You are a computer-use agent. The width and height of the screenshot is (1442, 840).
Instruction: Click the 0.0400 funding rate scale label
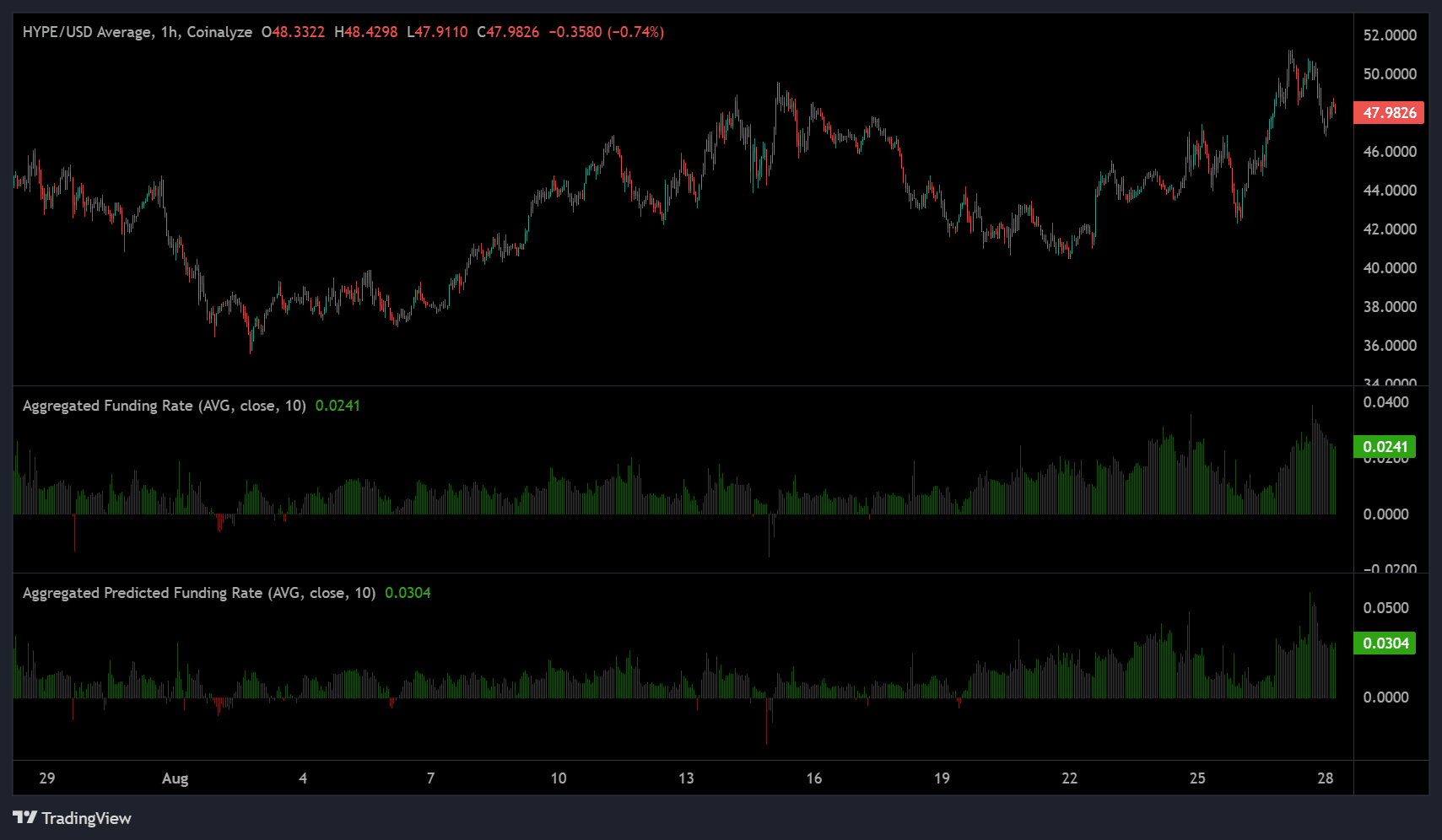pos(1385,402)
